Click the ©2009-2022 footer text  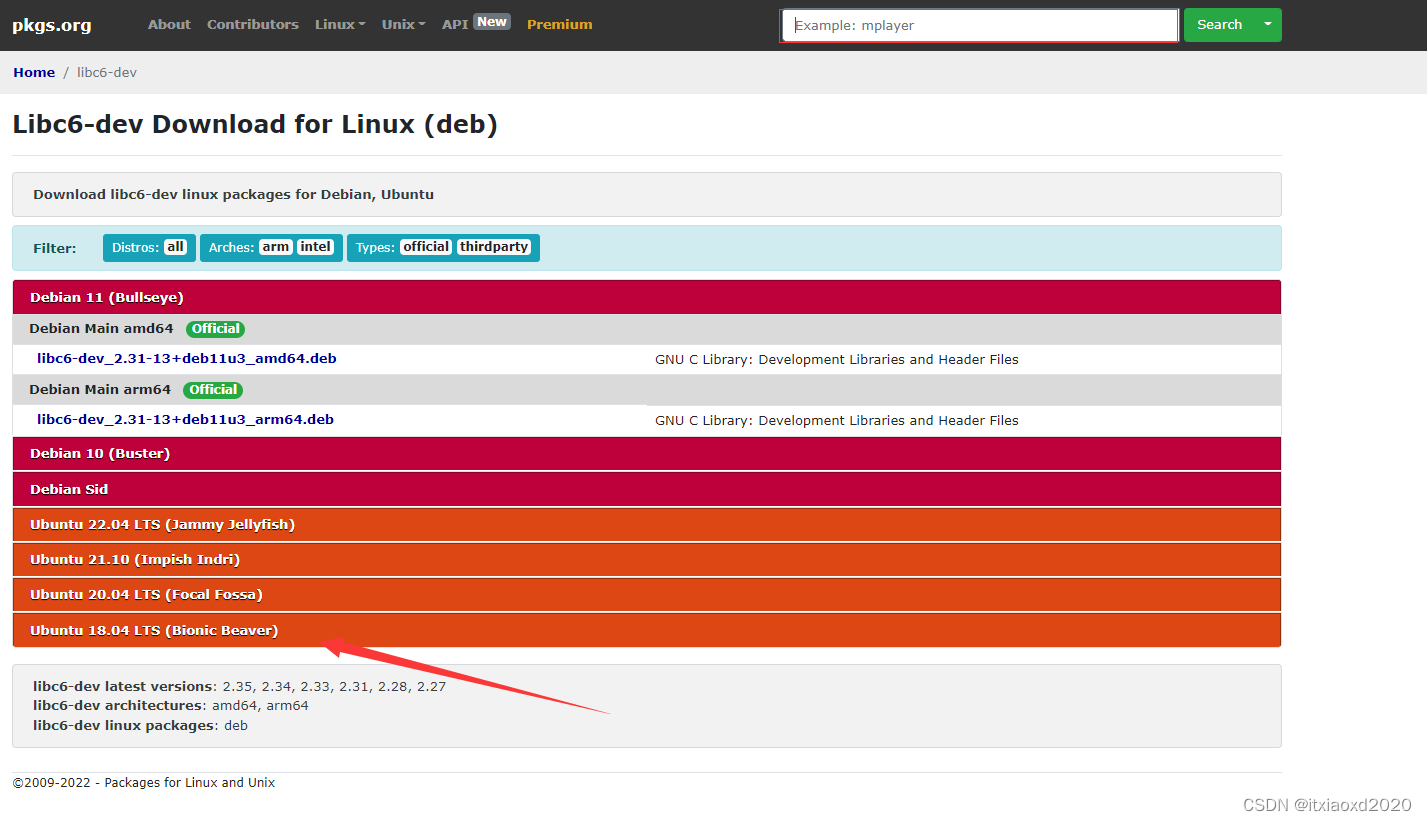click(x=144, y=782)
